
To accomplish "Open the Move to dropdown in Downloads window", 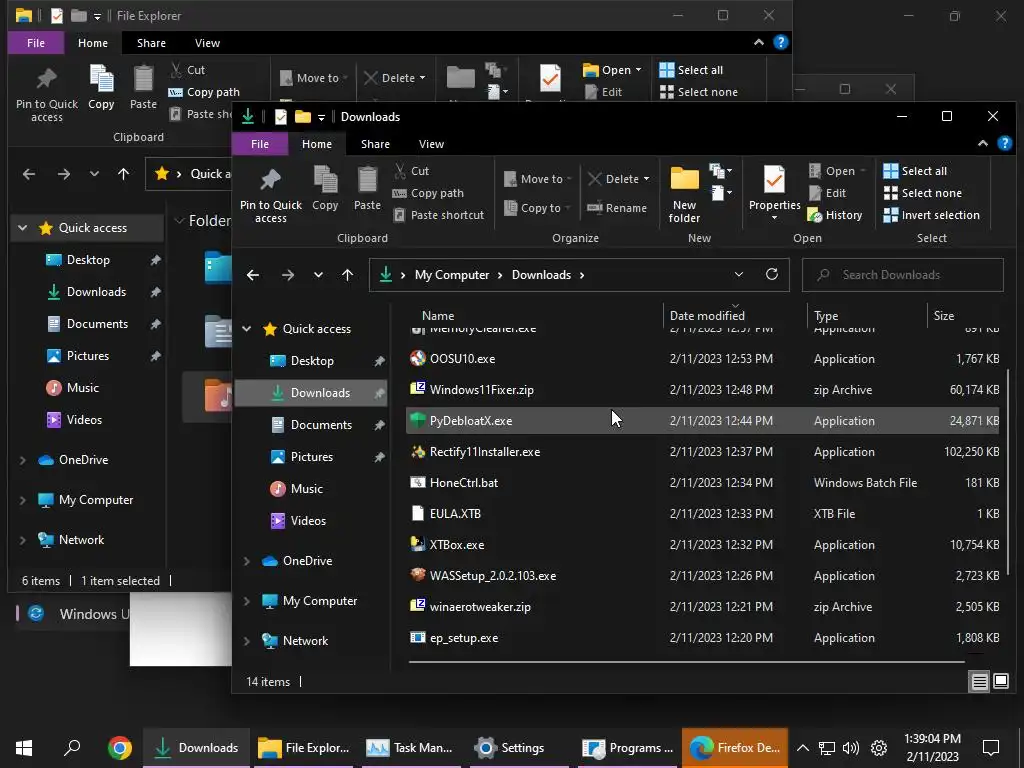I will [537, 179].
